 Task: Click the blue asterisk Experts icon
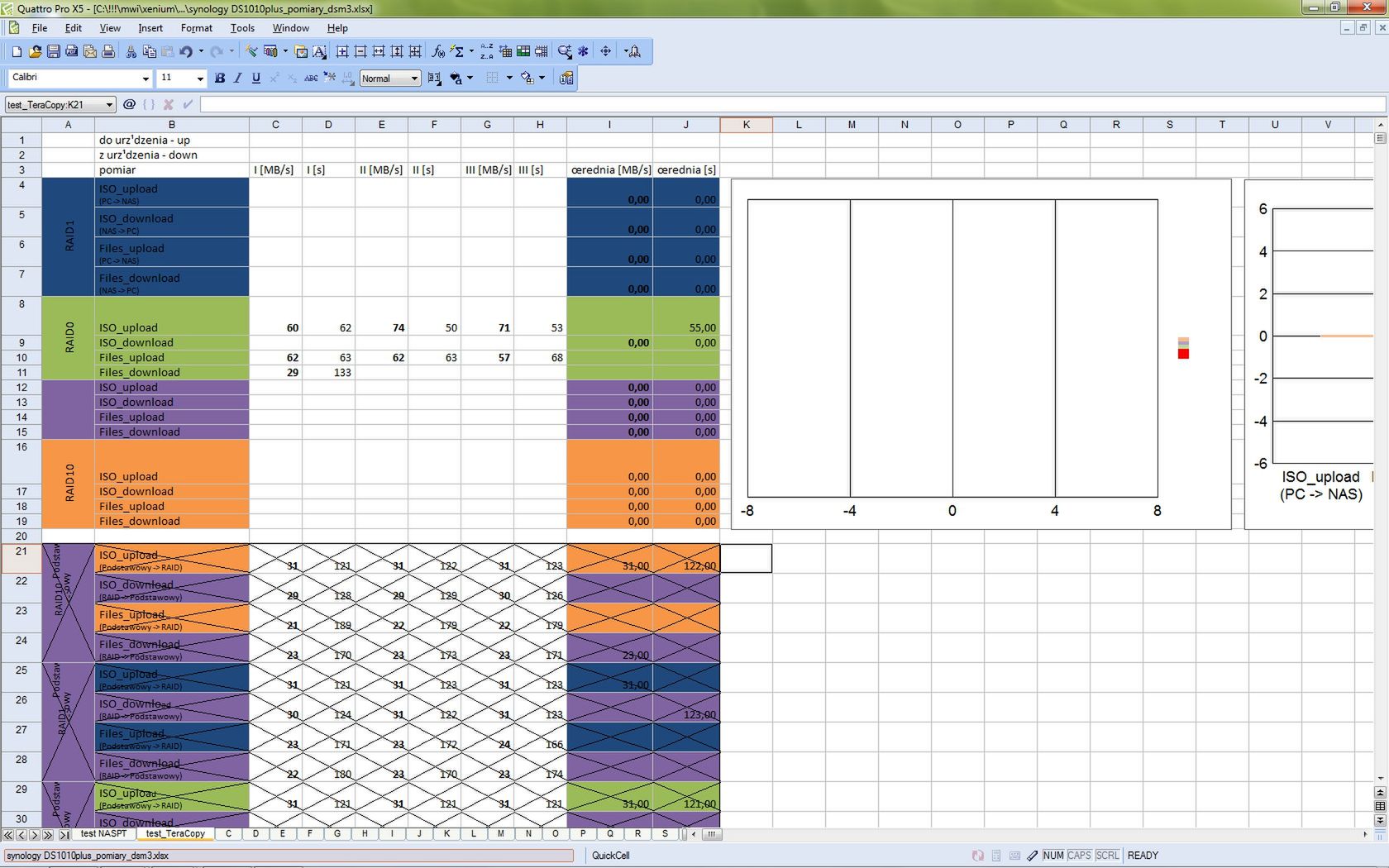click(x=583, y=51)
